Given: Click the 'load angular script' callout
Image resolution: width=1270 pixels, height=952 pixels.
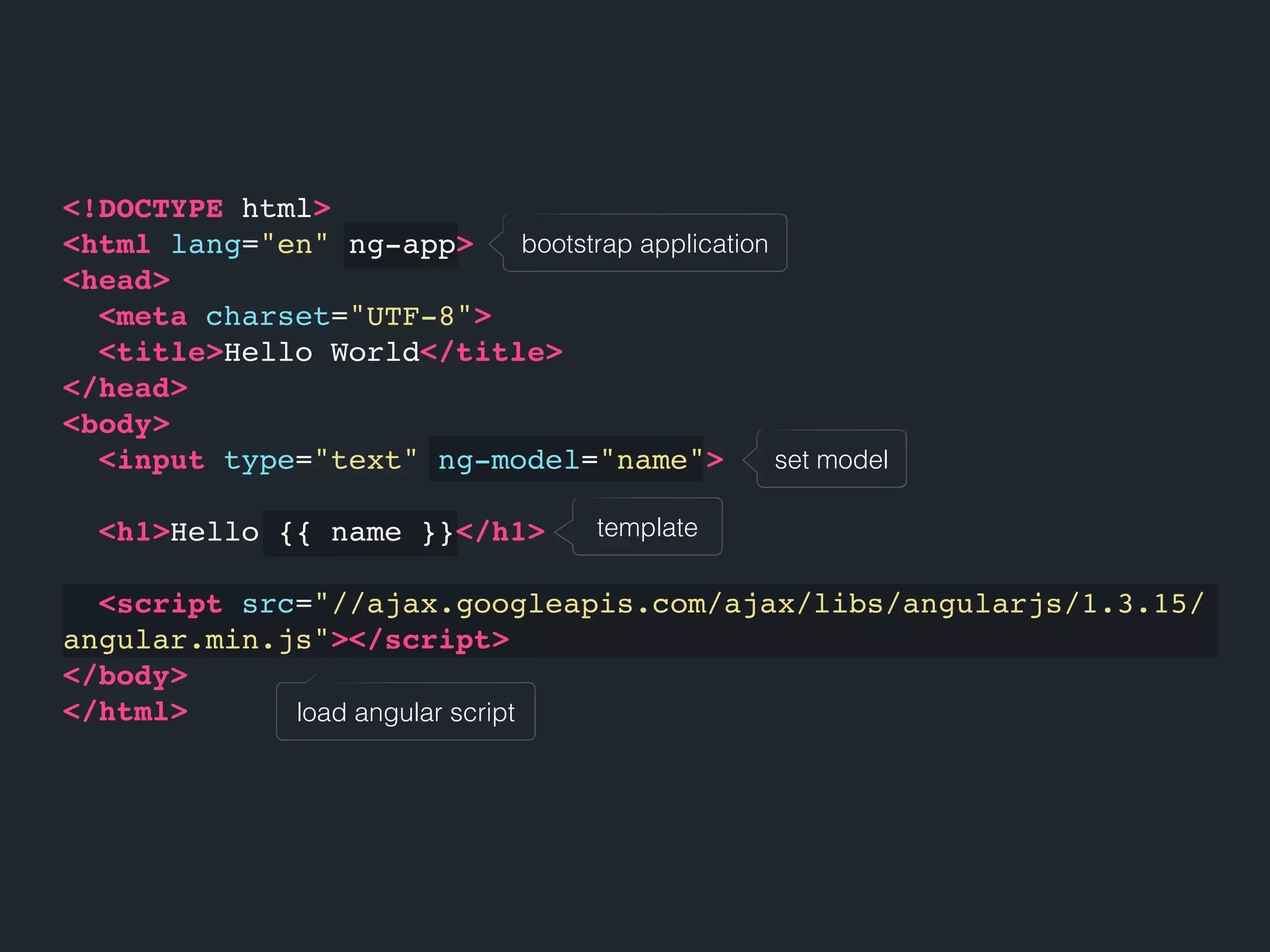Looking at the screenshot, I should pyautogui.click(x=406, y=712).
